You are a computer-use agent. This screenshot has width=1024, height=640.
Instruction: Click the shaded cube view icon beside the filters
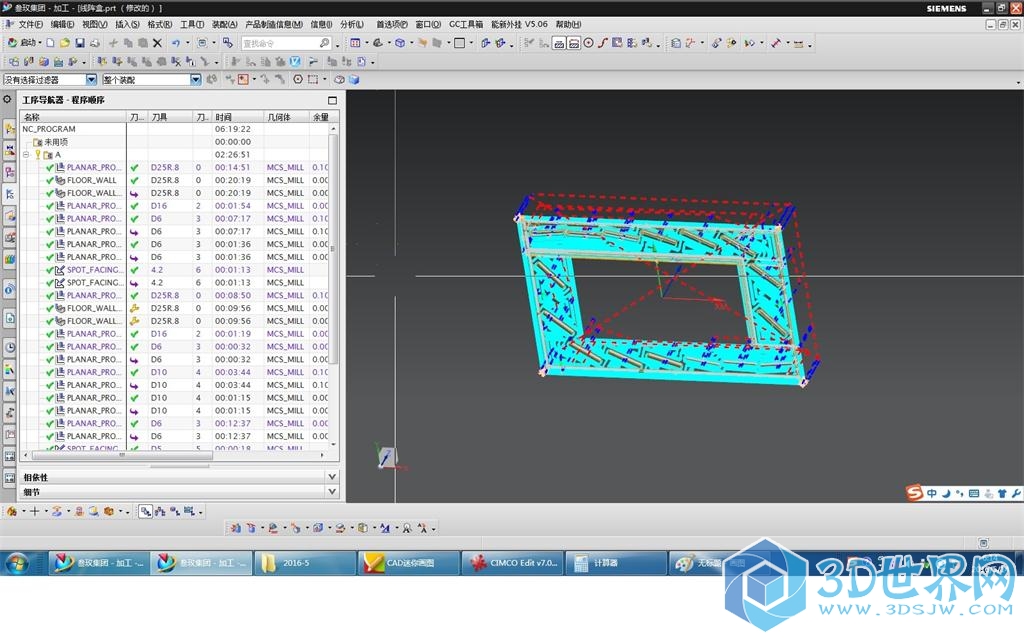[x=354, y=80]
